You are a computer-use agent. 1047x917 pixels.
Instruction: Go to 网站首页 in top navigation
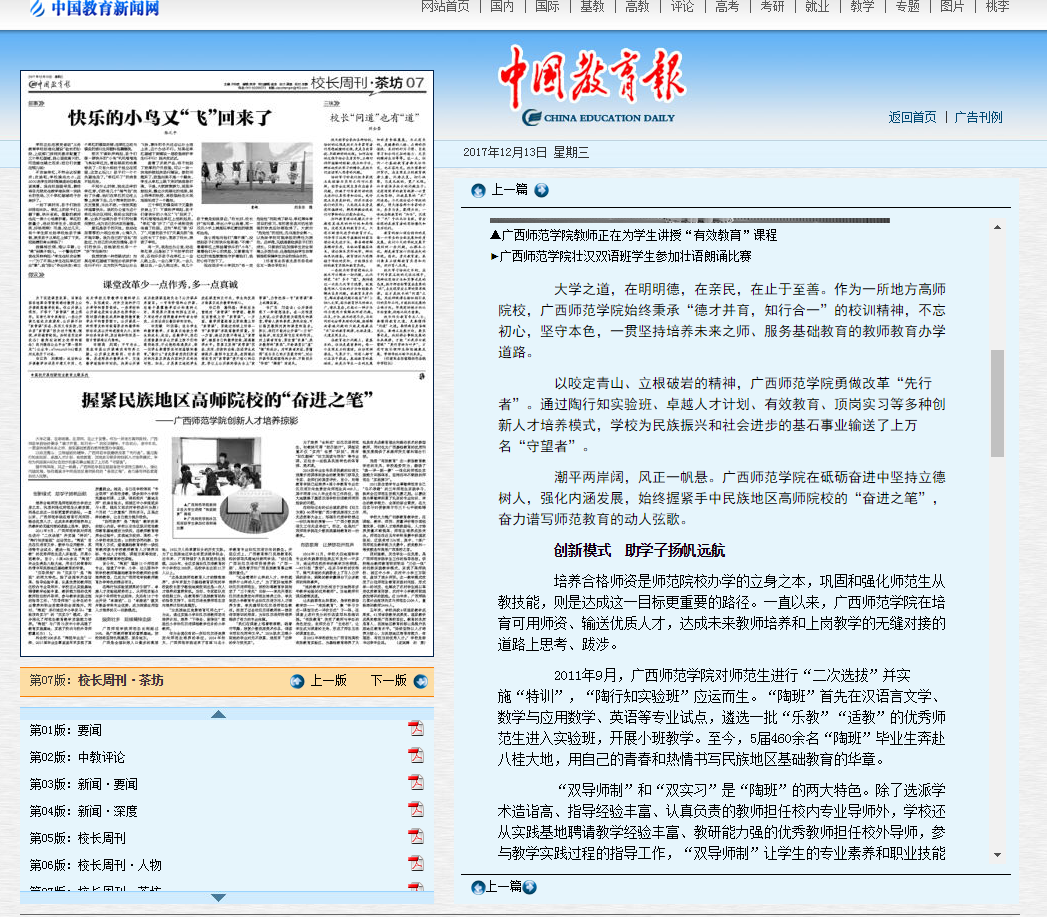pyautogui.click(x=445, y=7)
